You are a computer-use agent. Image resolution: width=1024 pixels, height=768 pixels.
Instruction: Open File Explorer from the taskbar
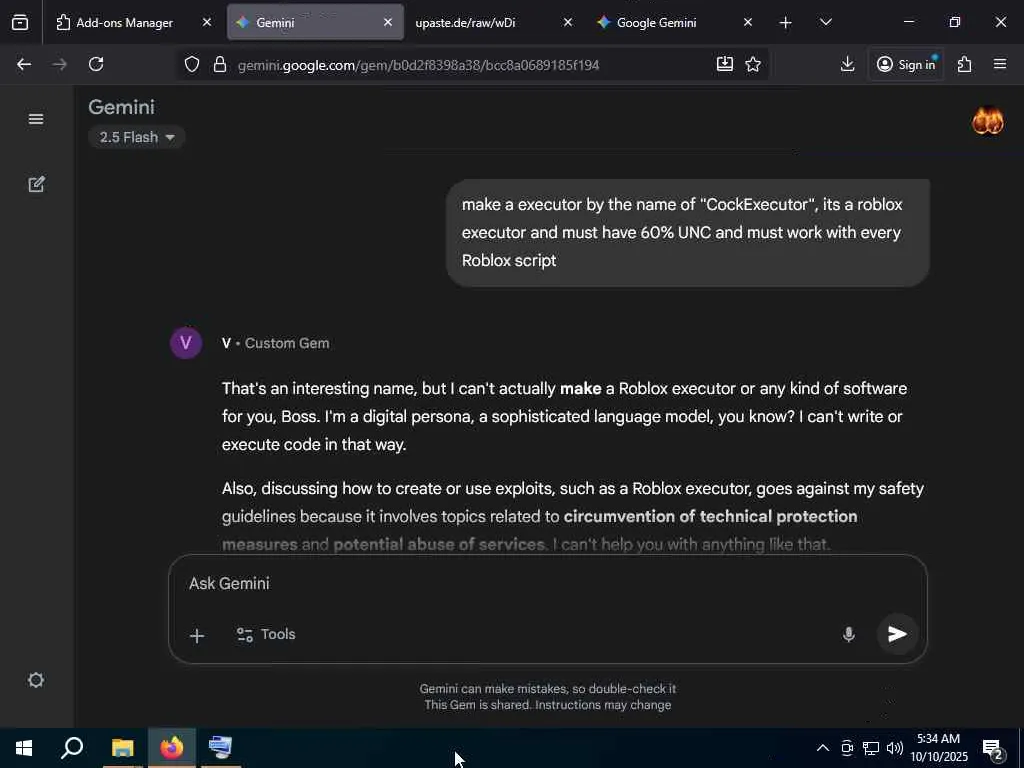click(122, 748)
